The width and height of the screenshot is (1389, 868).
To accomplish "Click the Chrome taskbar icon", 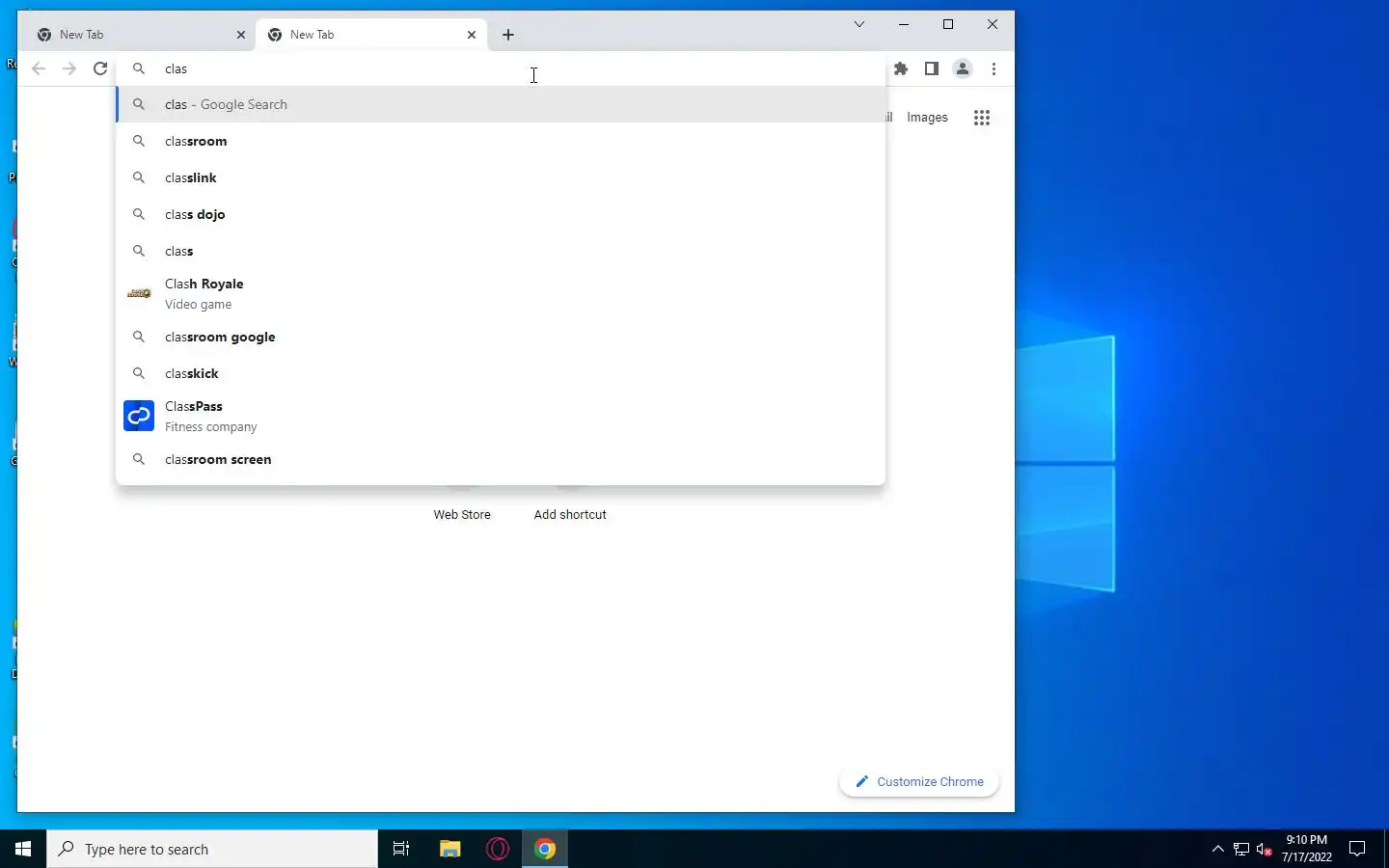I will [545, 849].
